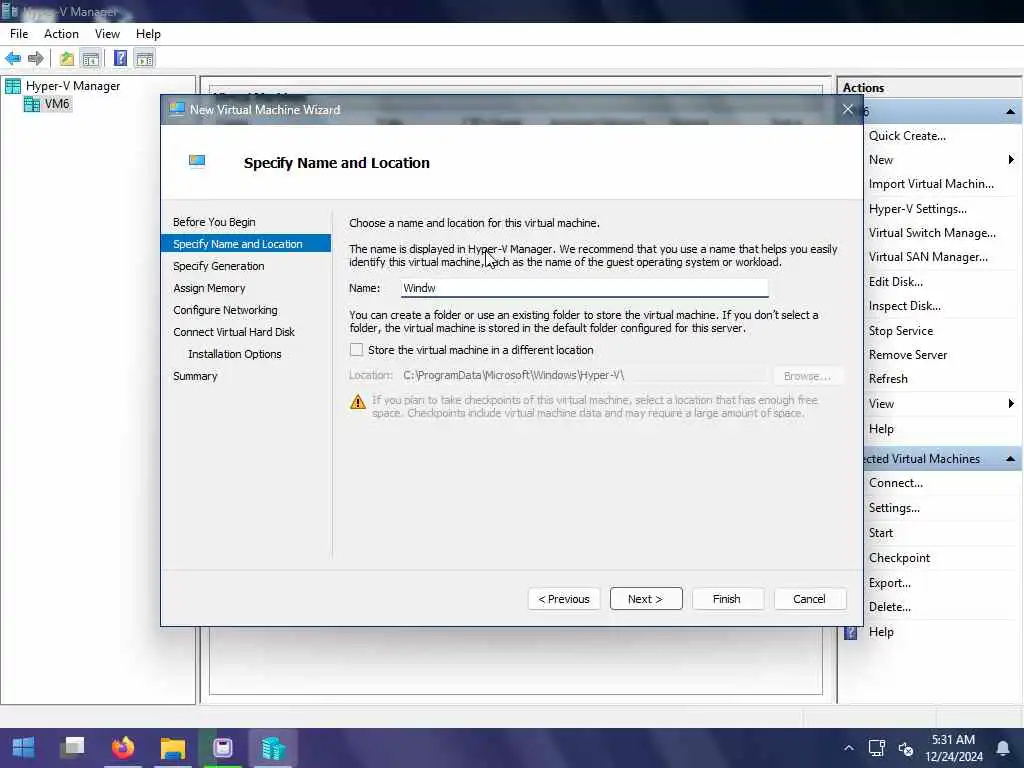This screenshot has width=1024, height=768.
Task: Open the Hyper-V Manager taskbar icon
Action: [x=273, y=748]
